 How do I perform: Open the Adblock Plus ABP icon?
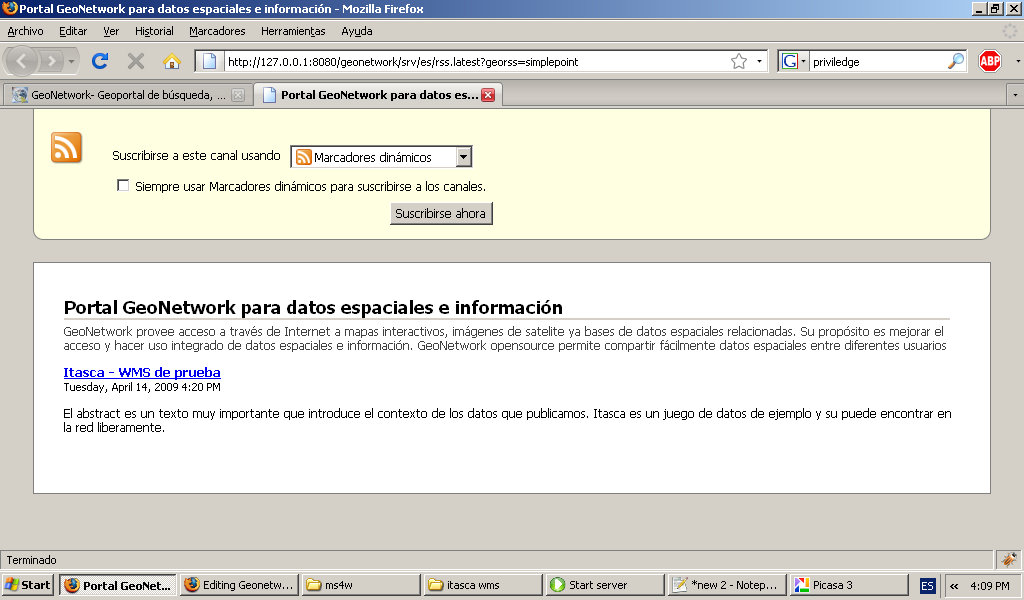[x=990, y=61]
